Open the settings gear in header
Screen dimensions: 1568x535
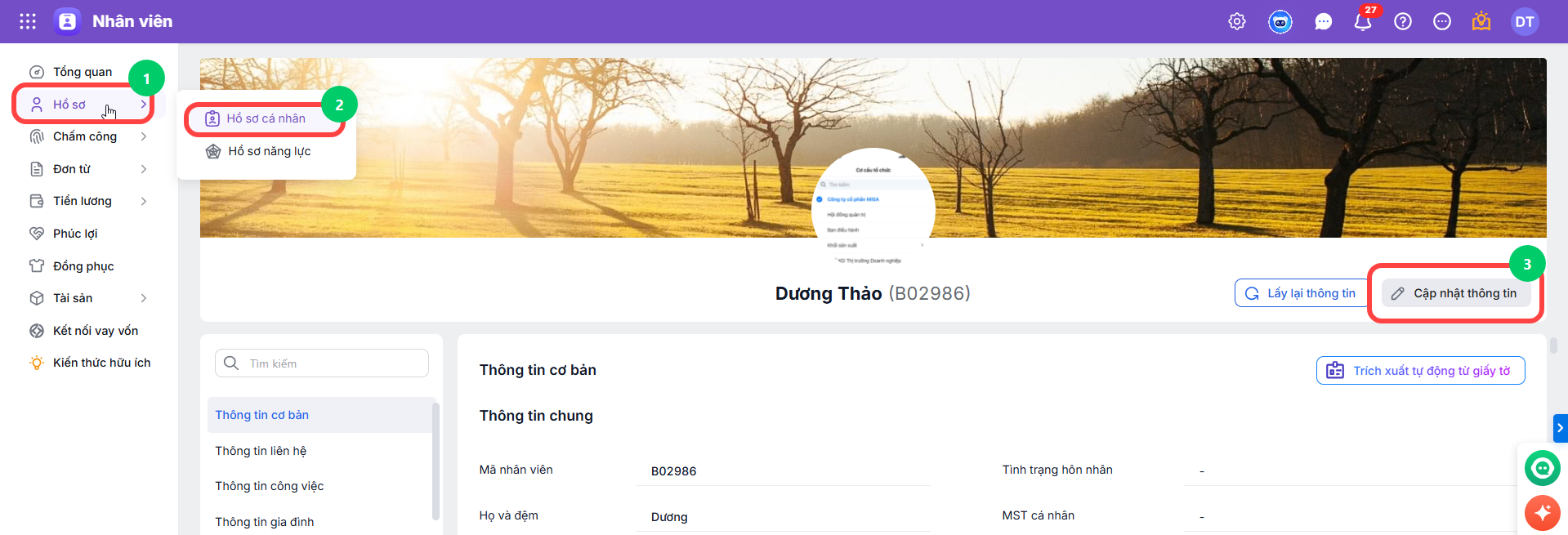1237,22
